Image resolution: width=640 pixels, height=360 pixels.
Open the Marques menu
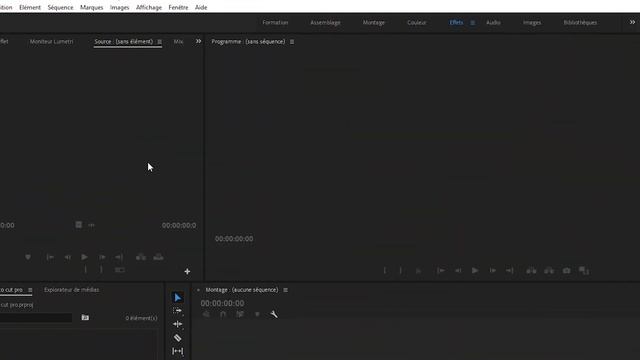tap(91, 7)
